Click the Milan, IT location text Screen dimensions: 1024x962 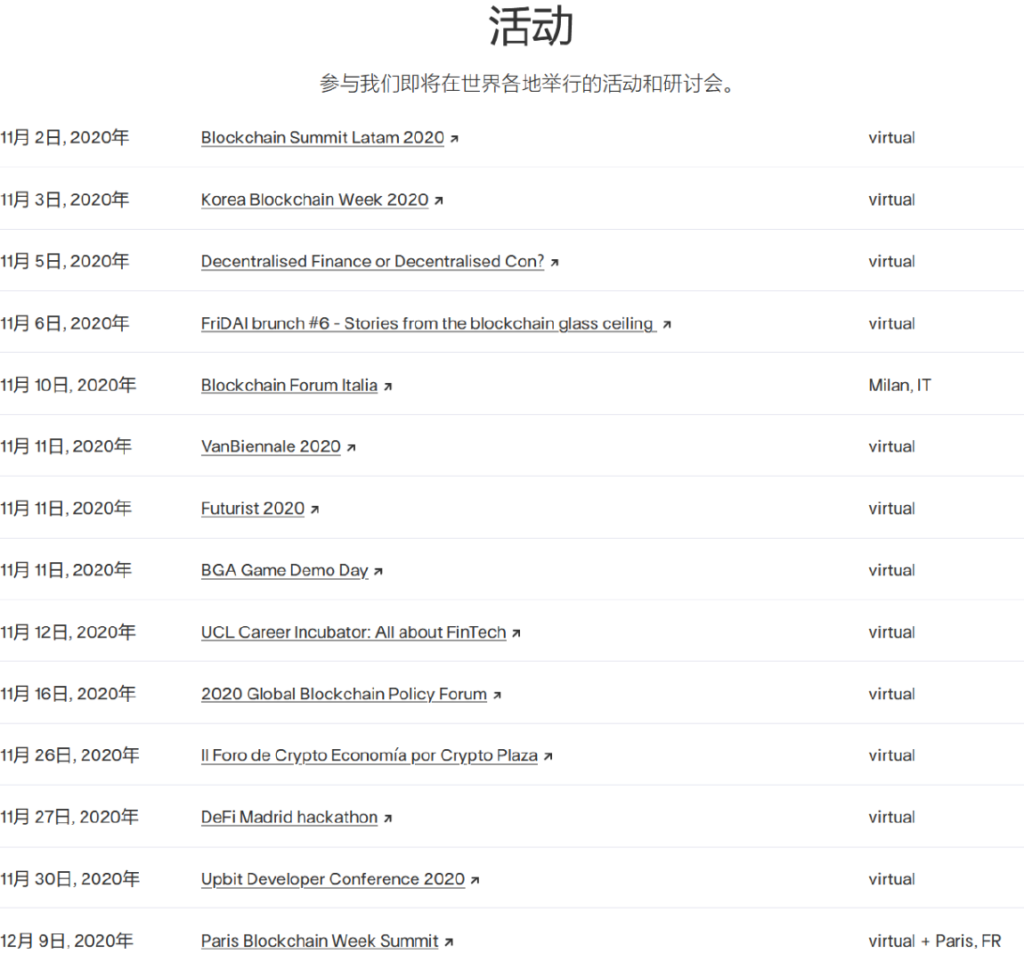pos(900,385)
